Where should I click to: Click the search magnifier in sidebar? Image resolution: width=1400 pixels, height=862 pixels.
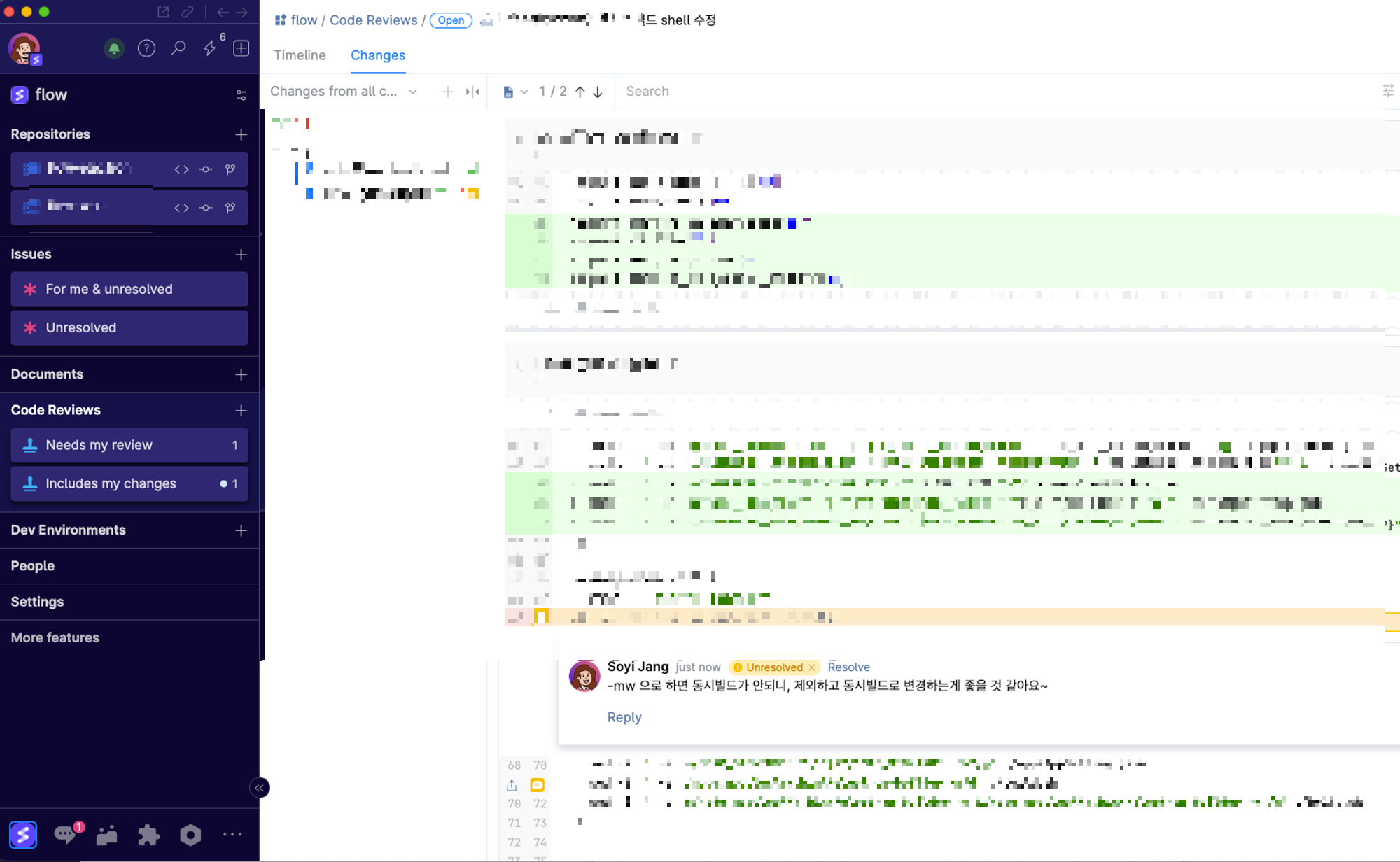click(x=178, y=48)
